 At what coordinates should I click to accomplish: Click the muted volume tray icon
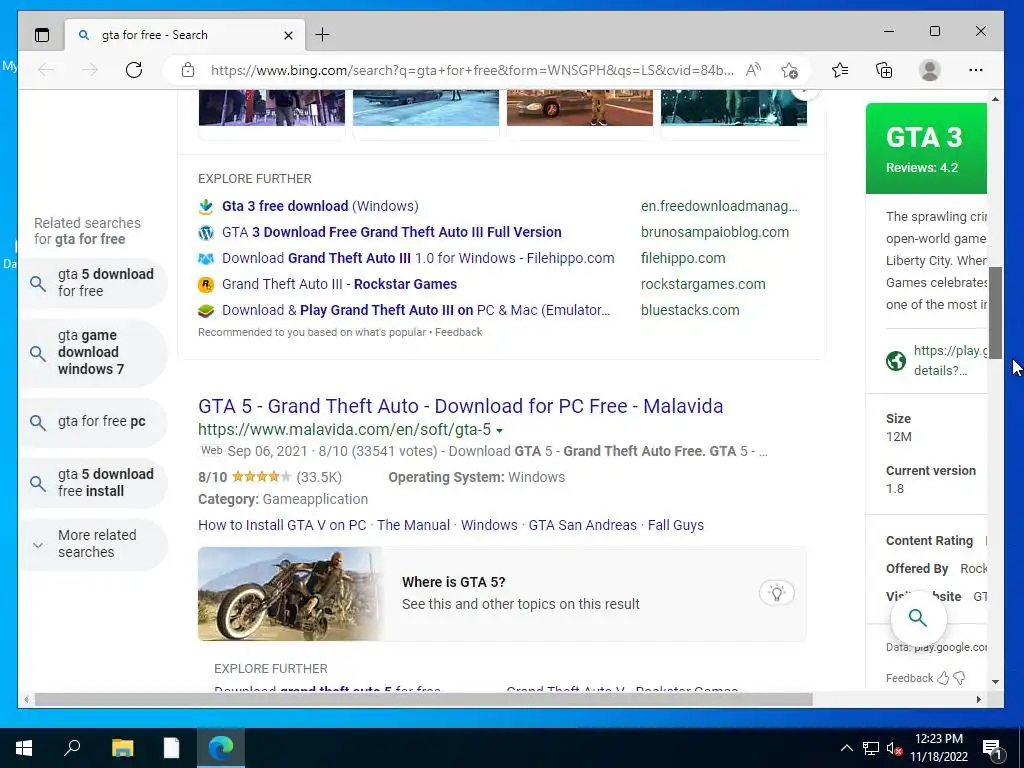point(894,748)
